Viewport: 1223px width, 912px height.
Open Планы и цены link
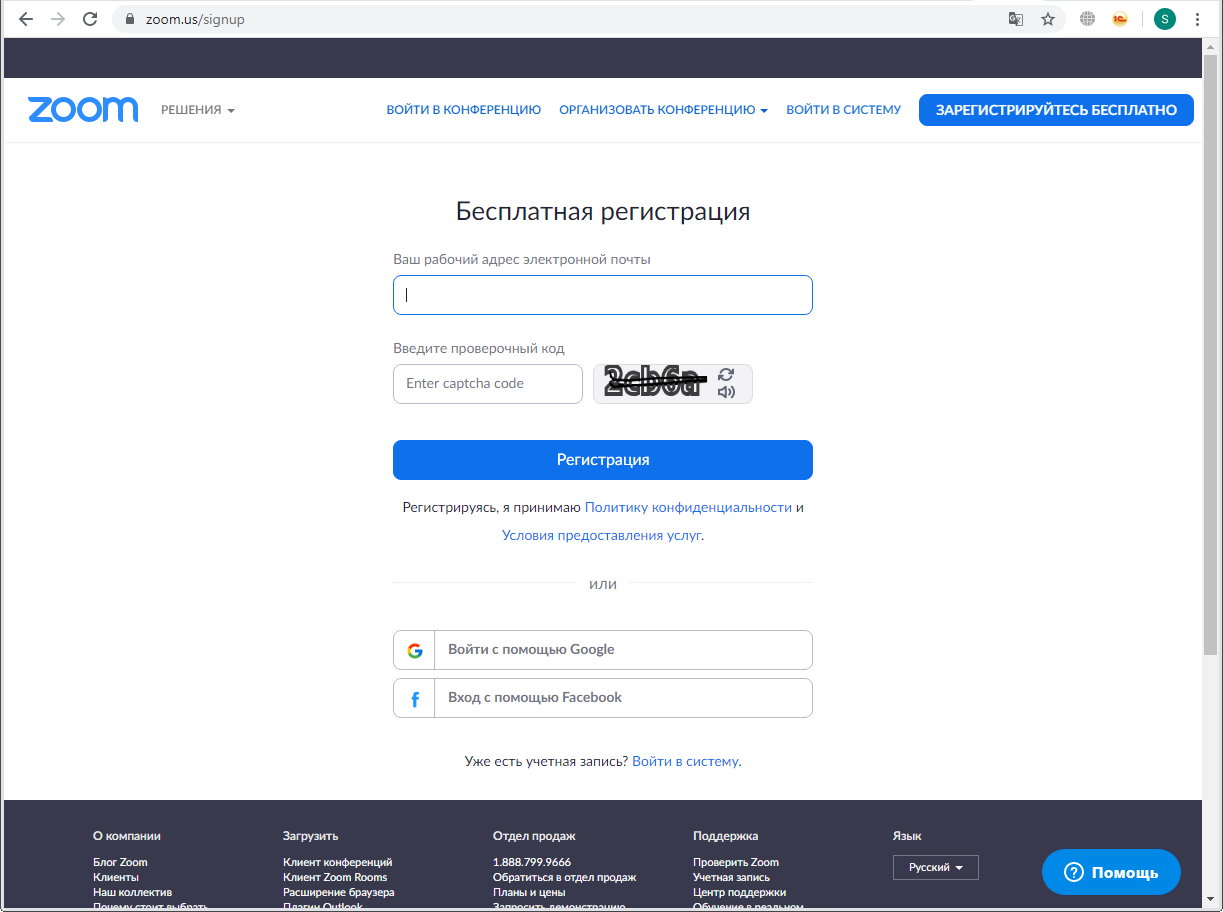click(x=529, y=892)
